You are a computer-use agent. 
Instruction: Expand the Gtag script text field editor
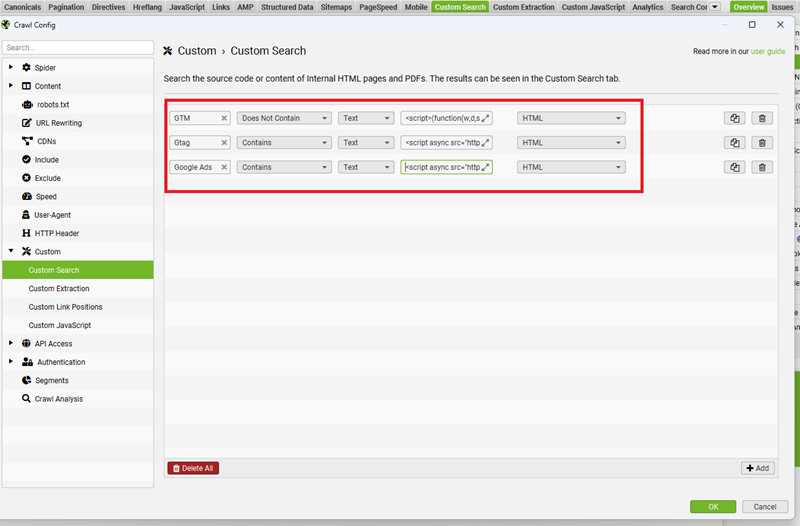pyautogui.click(x=485, y=142)
